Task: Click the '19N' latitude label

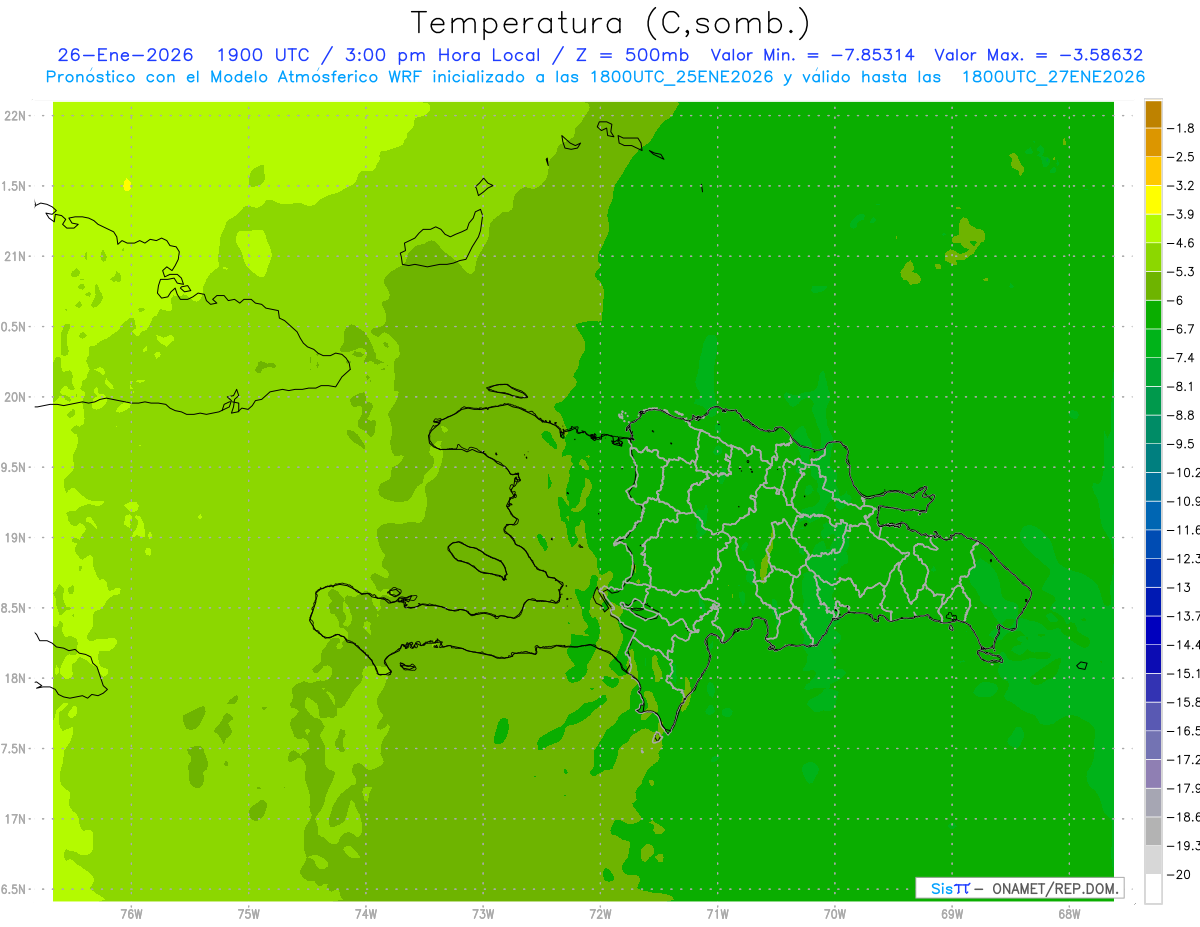Action: click(15, 538)
